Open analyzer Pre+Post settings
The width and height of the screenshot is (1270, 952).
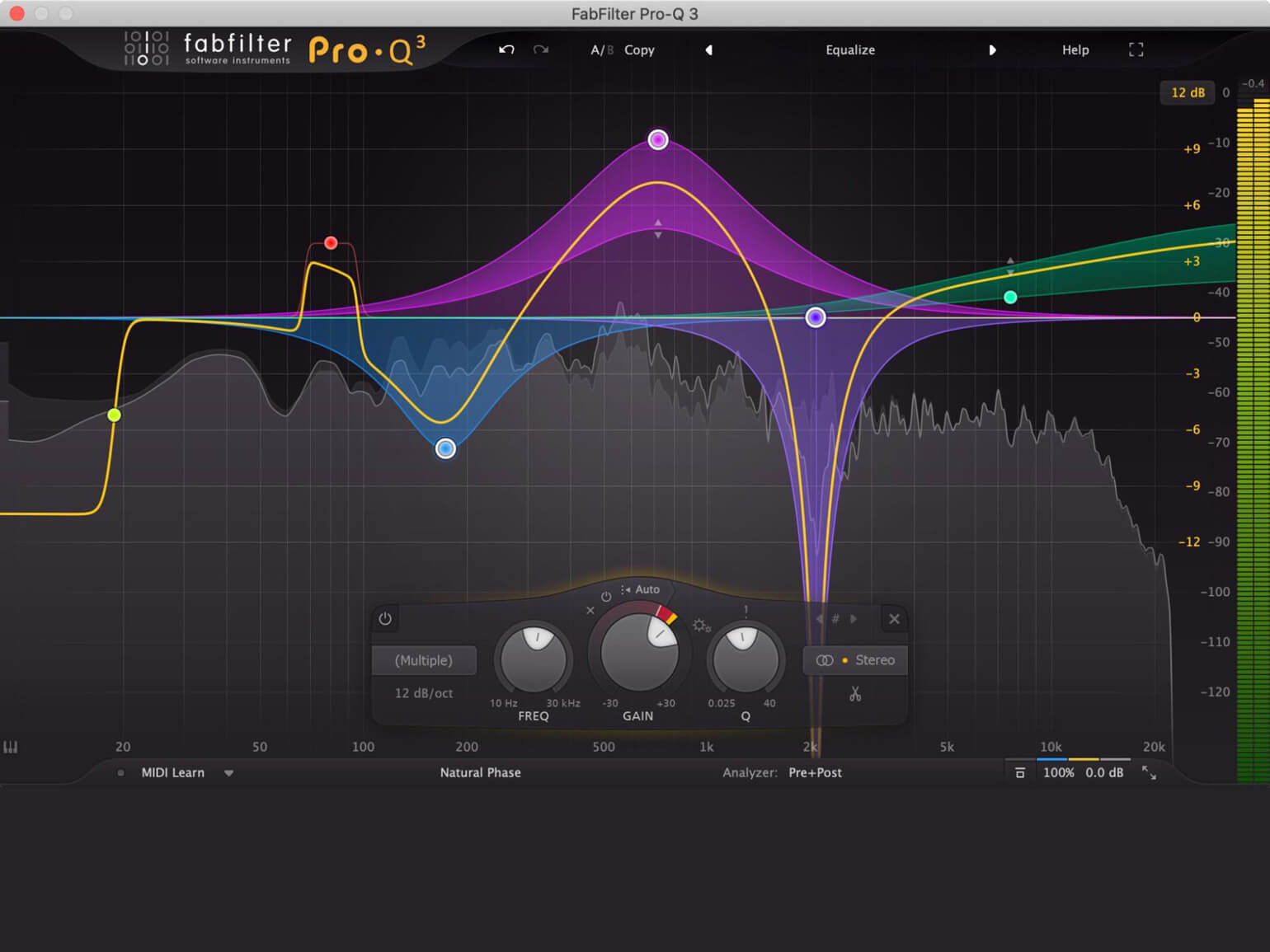click(x=815, y=772)
